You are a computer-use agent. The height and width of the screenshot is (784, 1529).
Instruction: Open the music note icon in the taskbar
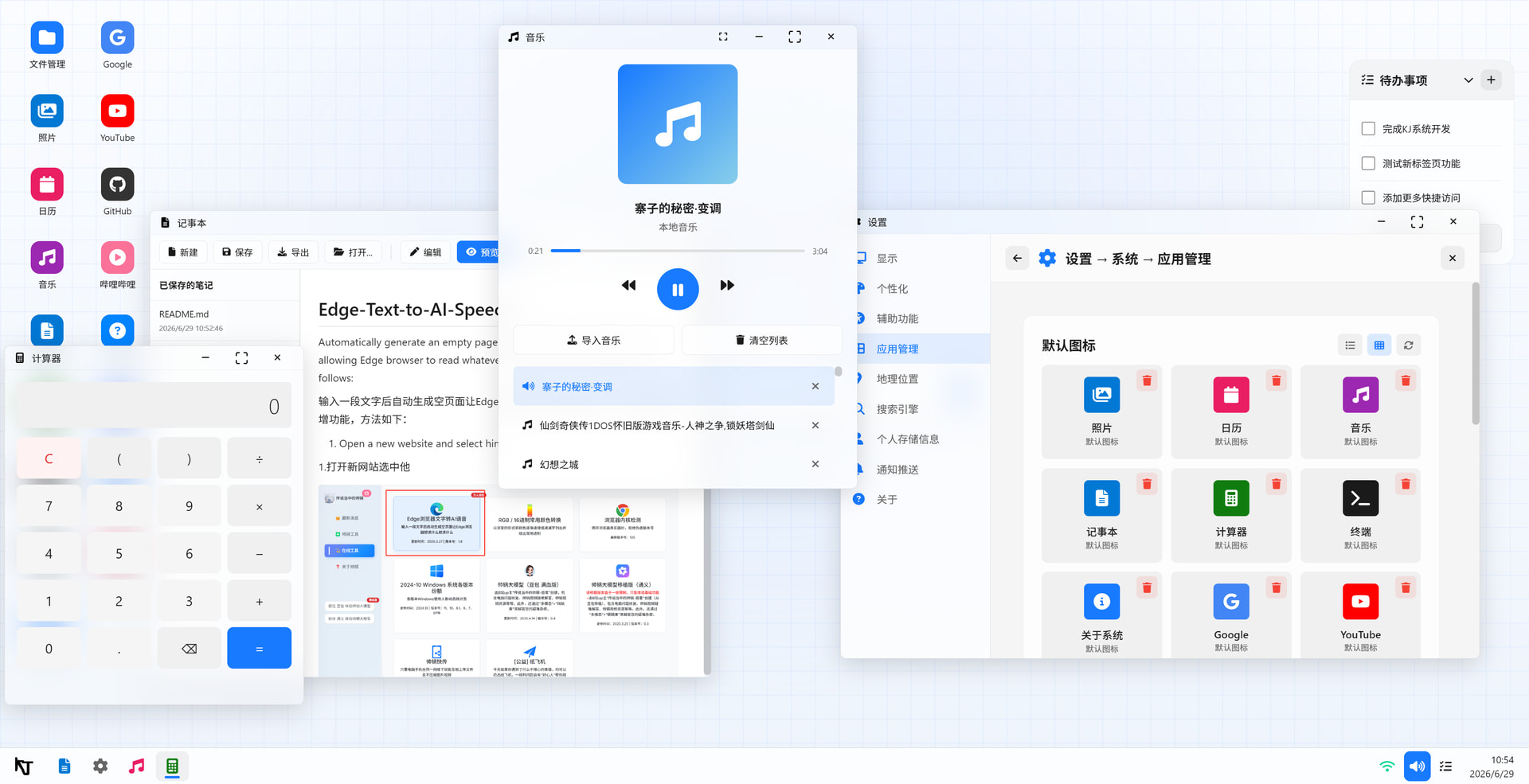coord(136,766)
